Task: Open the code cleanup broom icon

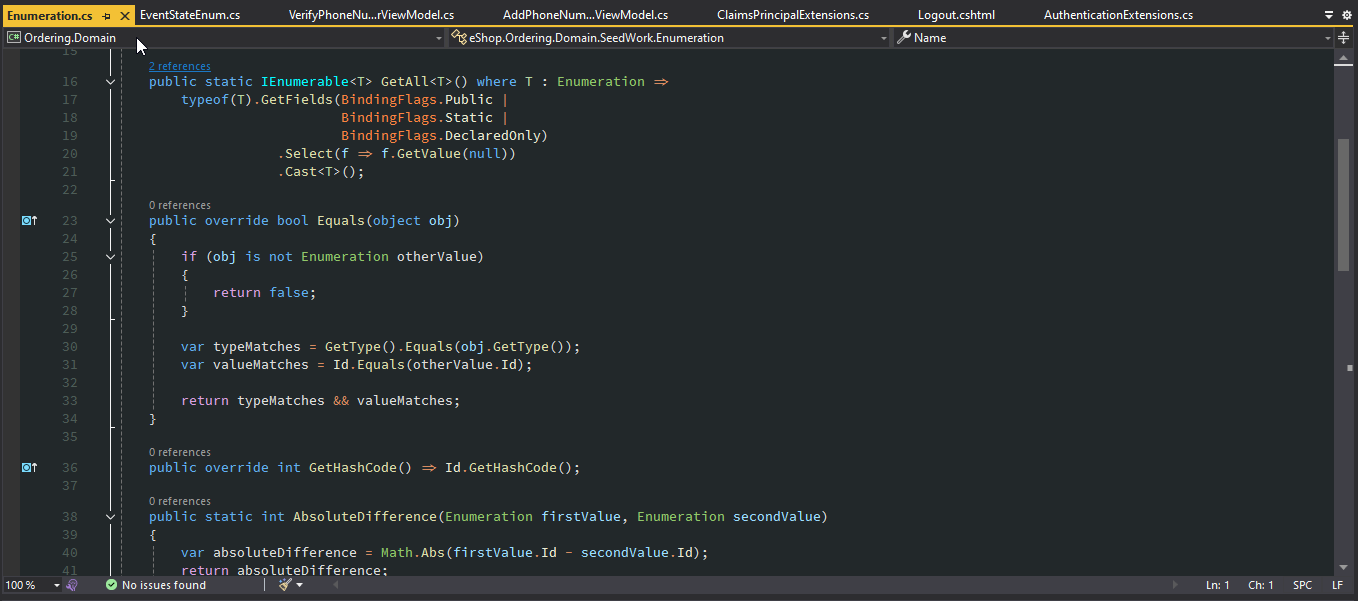Action: click(x=285, y=585)
